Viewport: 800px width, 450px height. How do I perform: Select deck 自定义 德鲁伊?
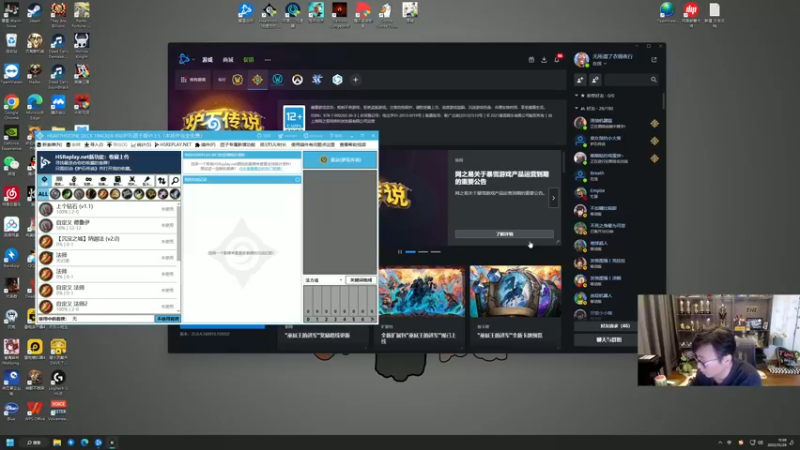(x=108, y=225)
